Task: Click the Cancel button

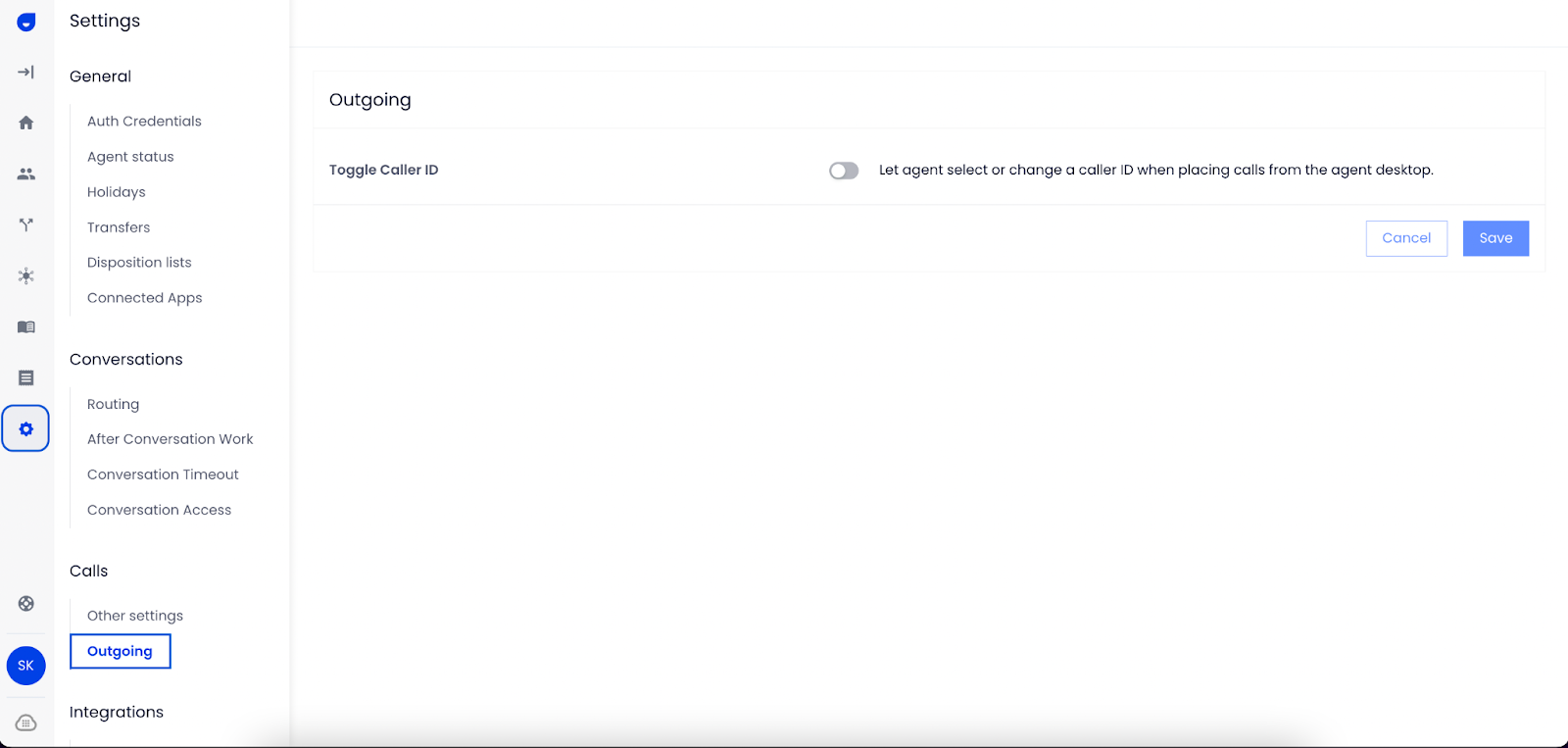Action: tap(1406, 238)
